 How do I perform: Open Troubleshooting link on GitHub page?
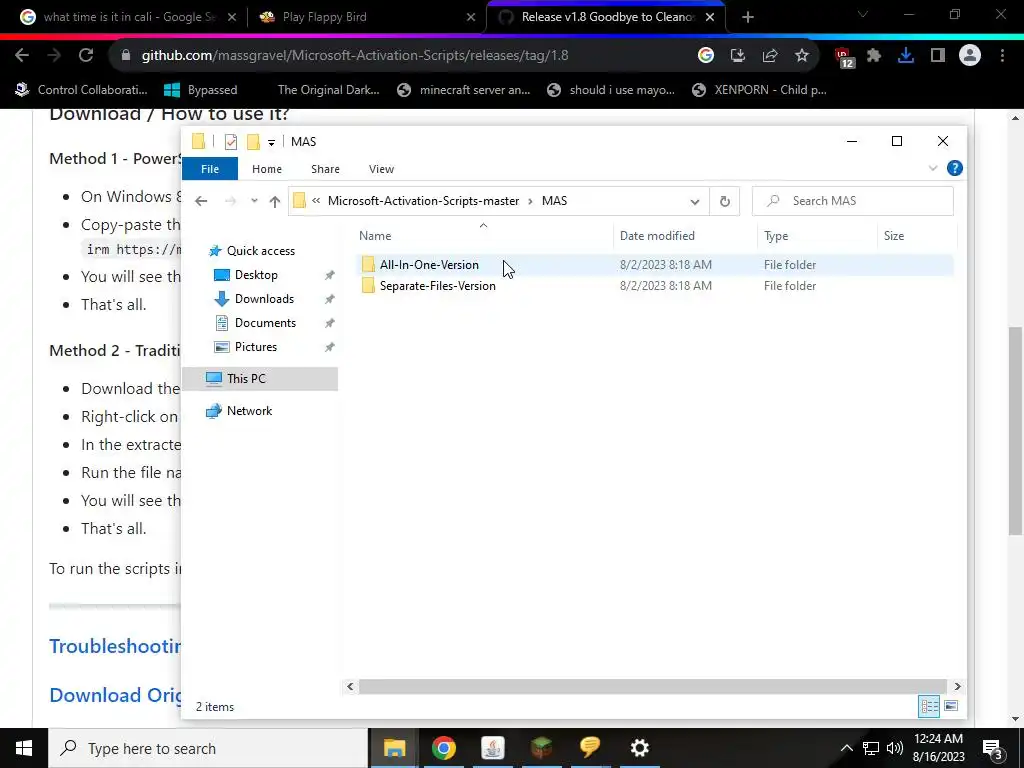coord(115,646)
